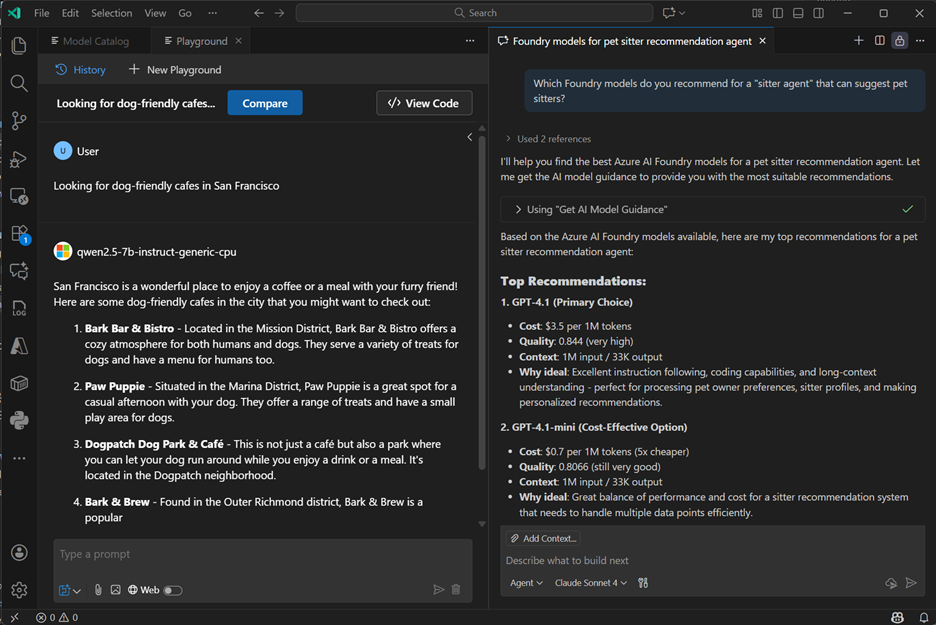Screen dimensions: 936x625
Task: Focus the Type a prompt field
Action: pyautogui.click(x=263, y=554)
